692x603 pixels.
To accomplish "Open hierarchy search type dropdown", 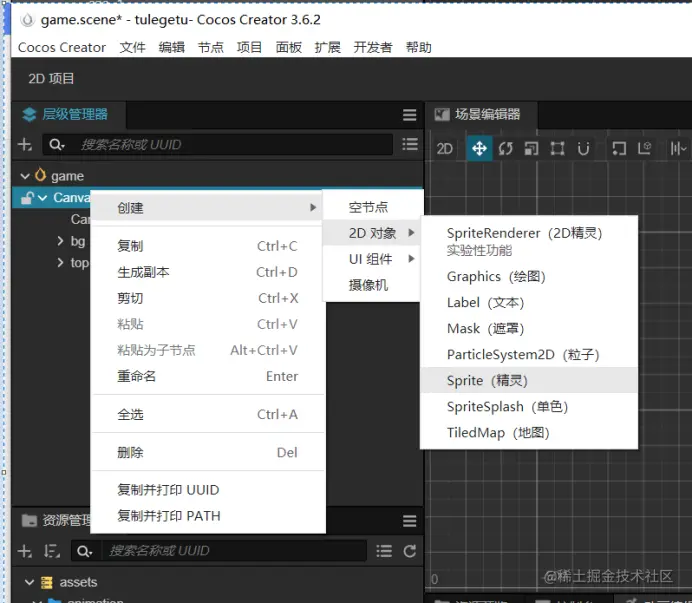I will [57, 144].
